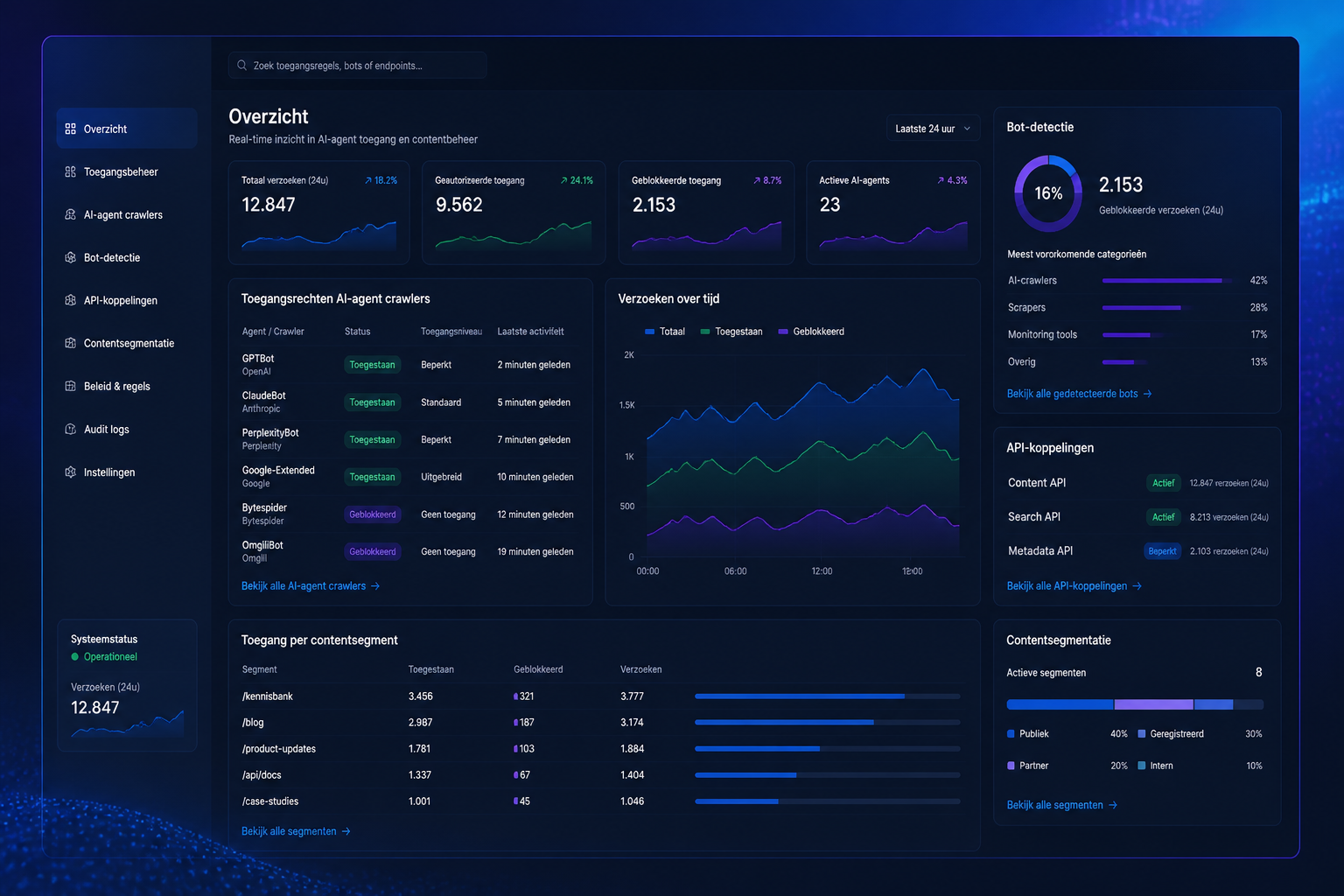
Task: Click Search API row label
Action: (1033, 517)
